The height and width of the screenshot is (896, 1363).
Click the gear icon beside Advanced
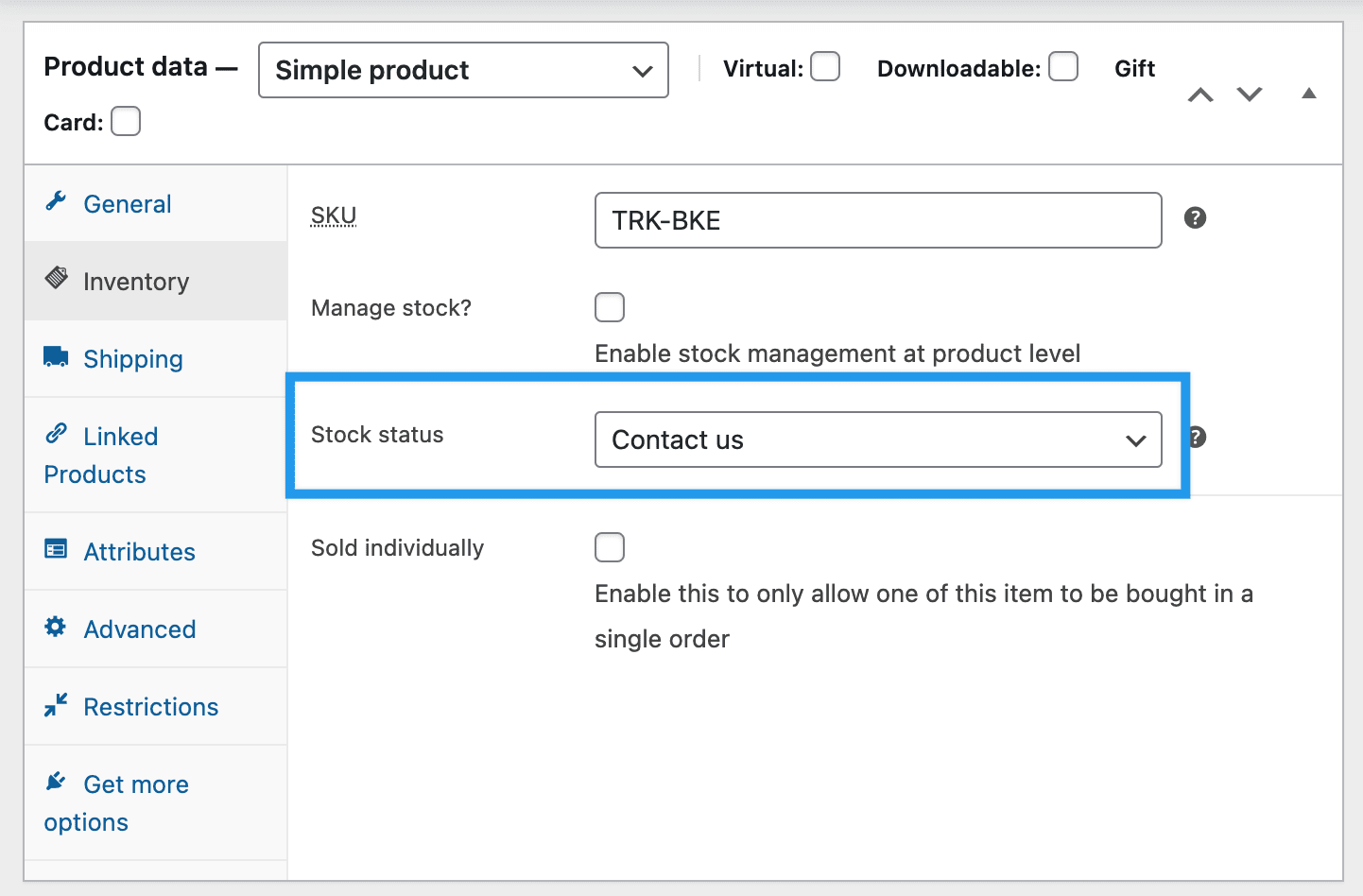pyautogui.click(x=56, y=627)
